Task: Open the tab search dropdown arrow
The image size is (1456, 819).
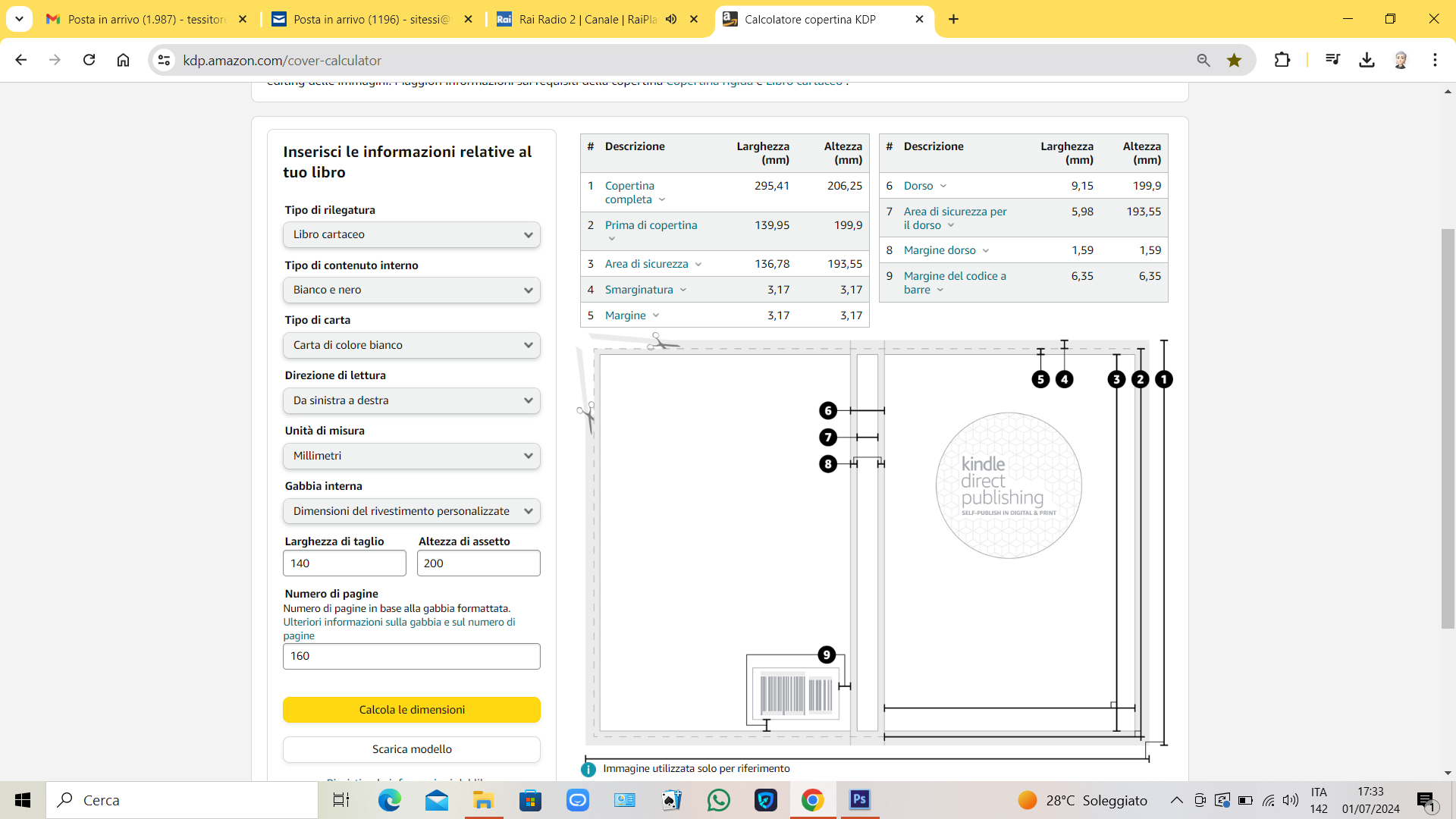Action: tap(19, 19)
